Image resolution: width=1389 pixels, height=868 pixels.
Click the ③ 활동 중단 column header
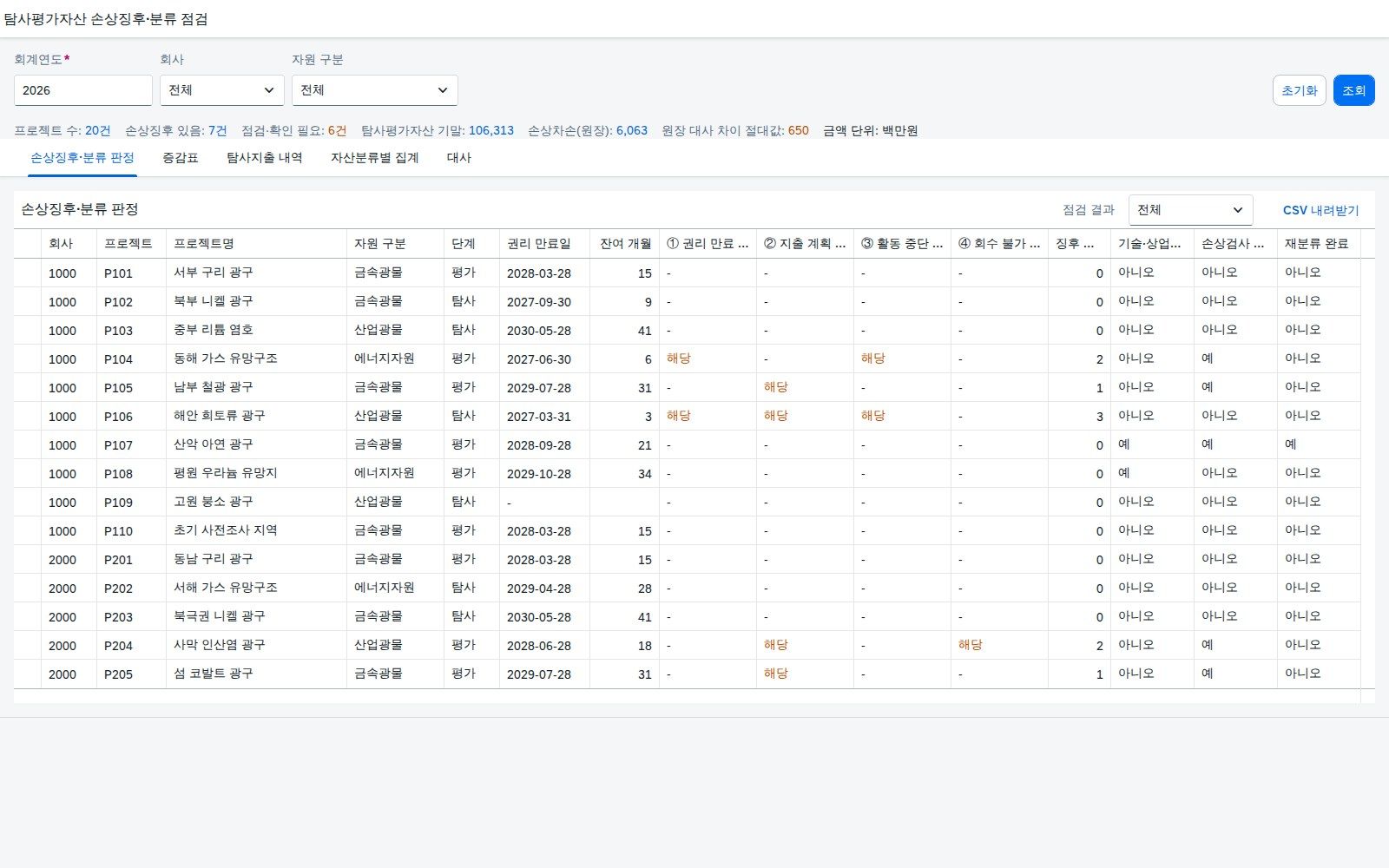(902, 244)
